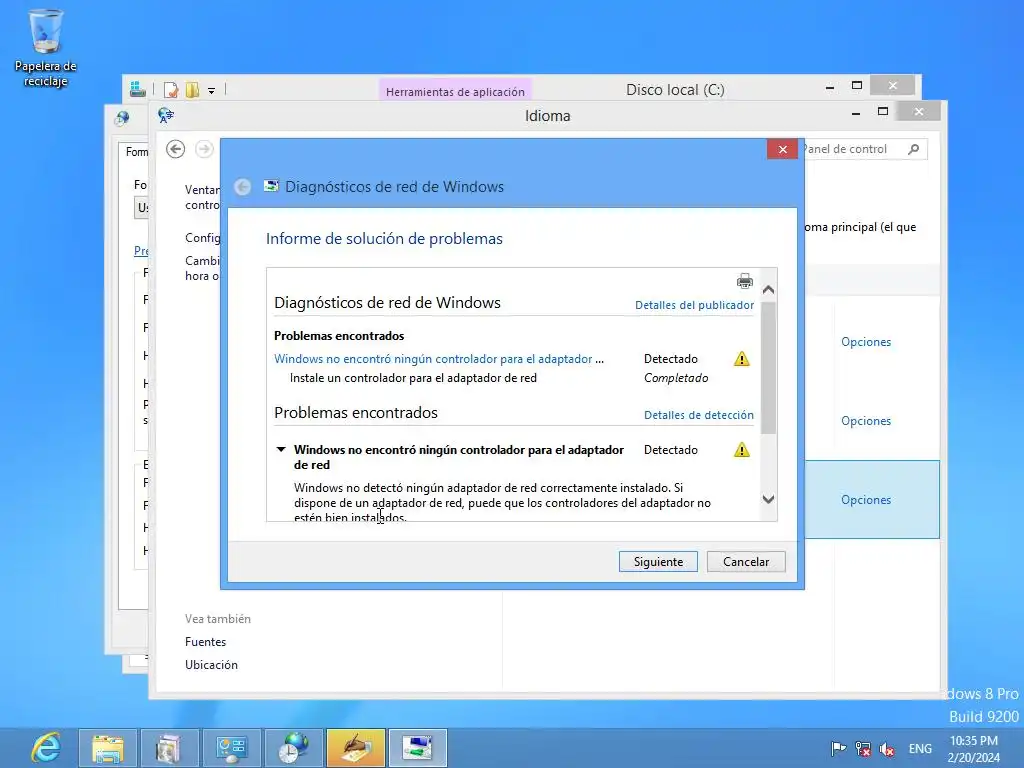
Task: Open the Fuentes link under Vea también
Action: point(205,642)
